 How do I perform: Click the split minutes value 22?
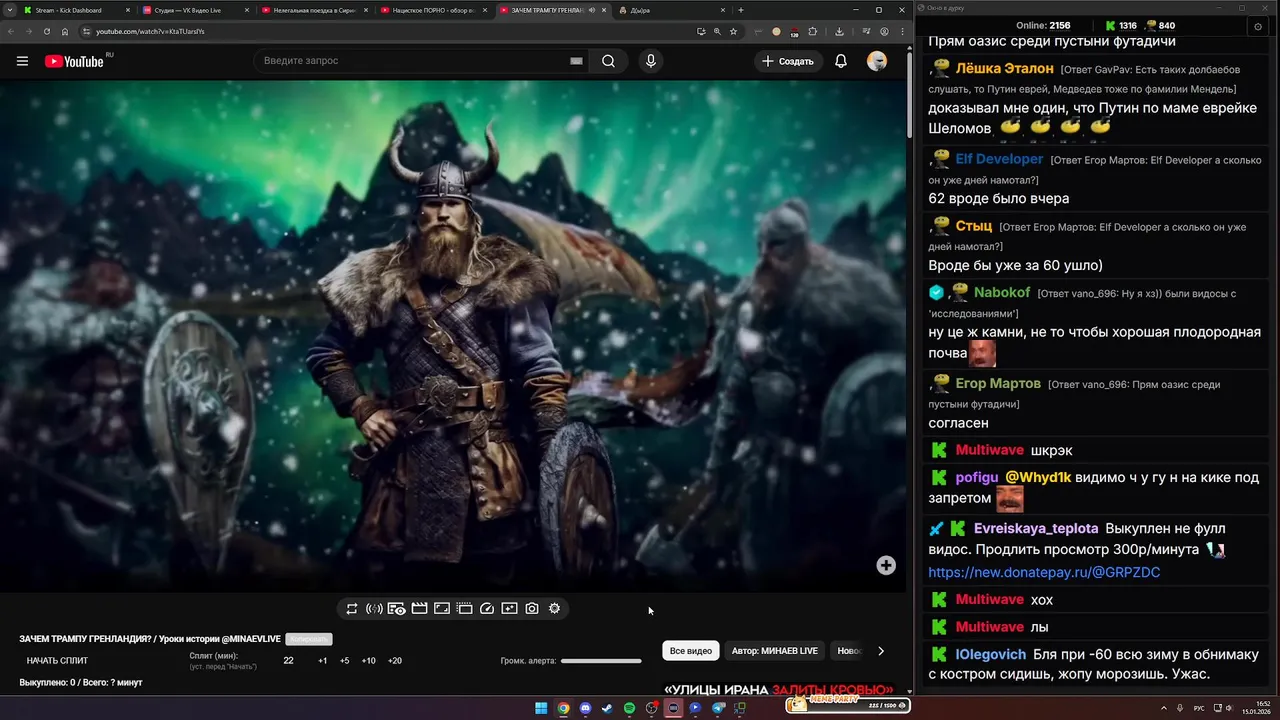point(288,661)
